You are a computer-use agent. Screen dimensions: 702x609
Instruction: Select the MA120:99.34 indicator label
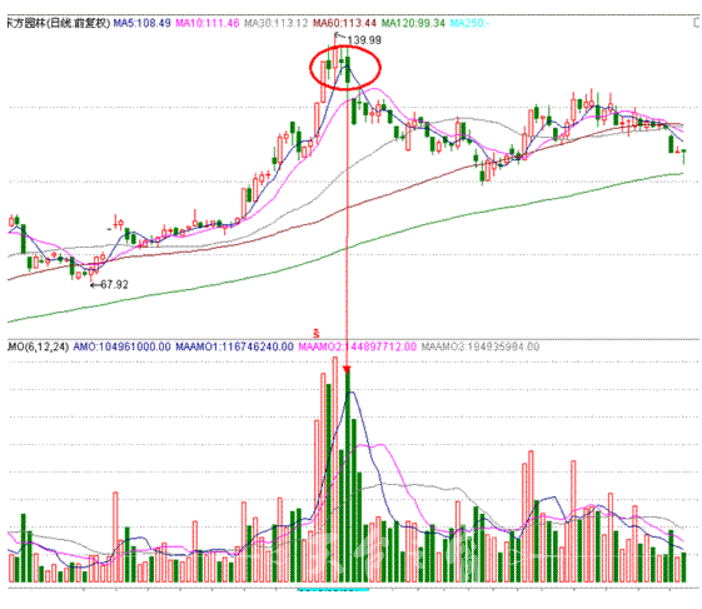point(413,23)
